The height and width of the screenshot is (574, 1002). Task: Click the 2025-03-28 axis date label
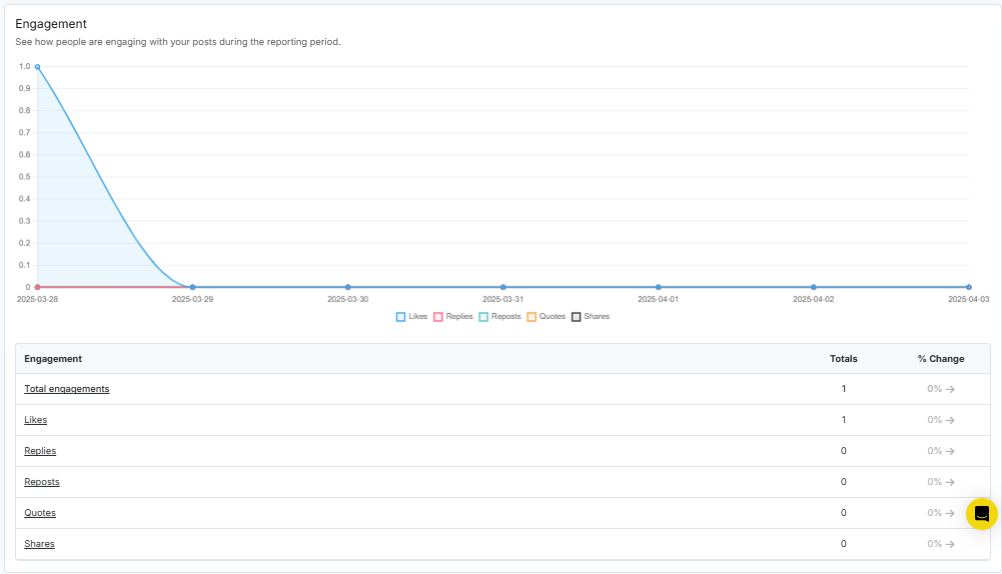[37, 299]
